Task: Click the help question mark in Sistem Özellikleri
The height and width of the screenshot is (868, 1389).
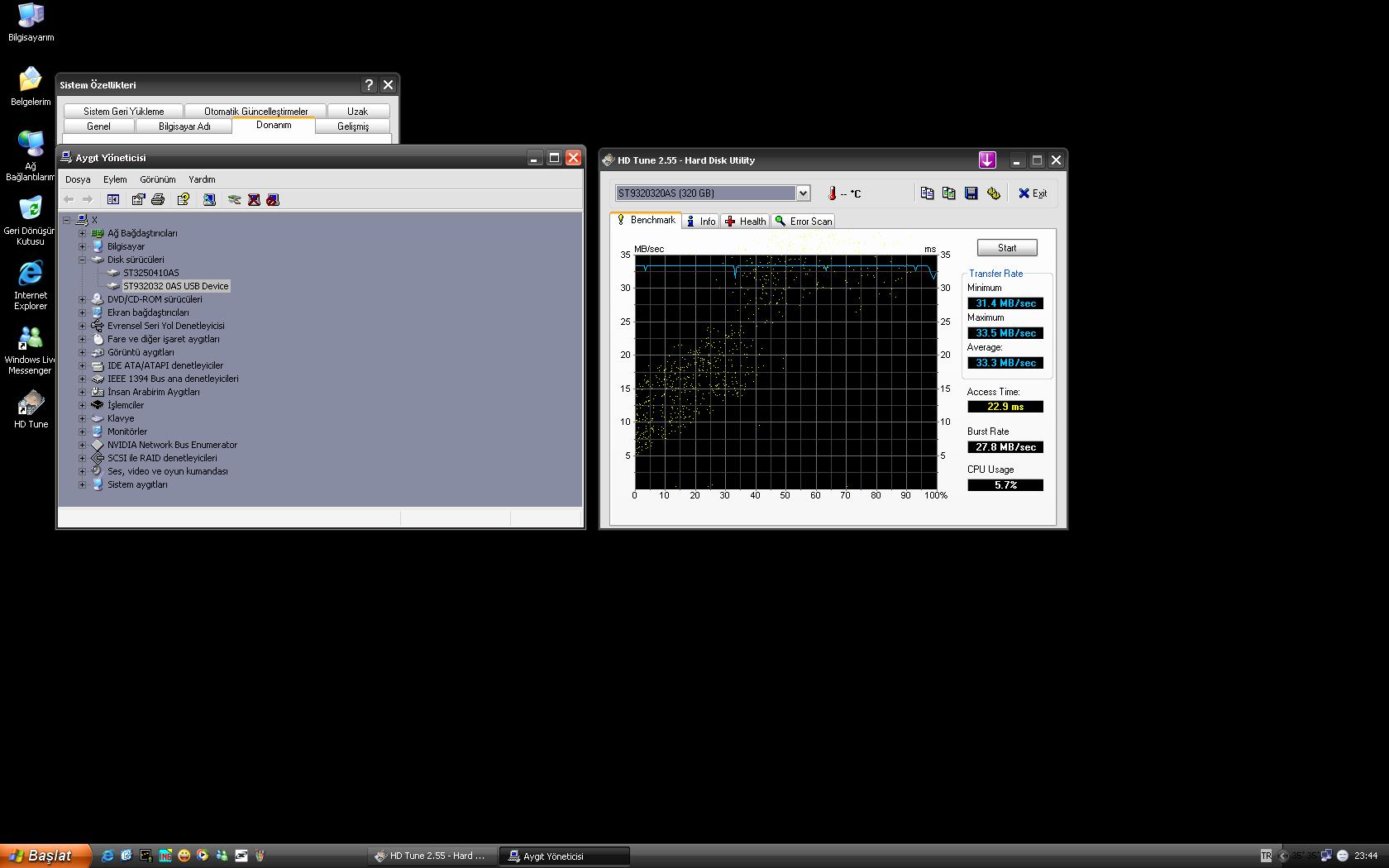Action: point(369,84)
